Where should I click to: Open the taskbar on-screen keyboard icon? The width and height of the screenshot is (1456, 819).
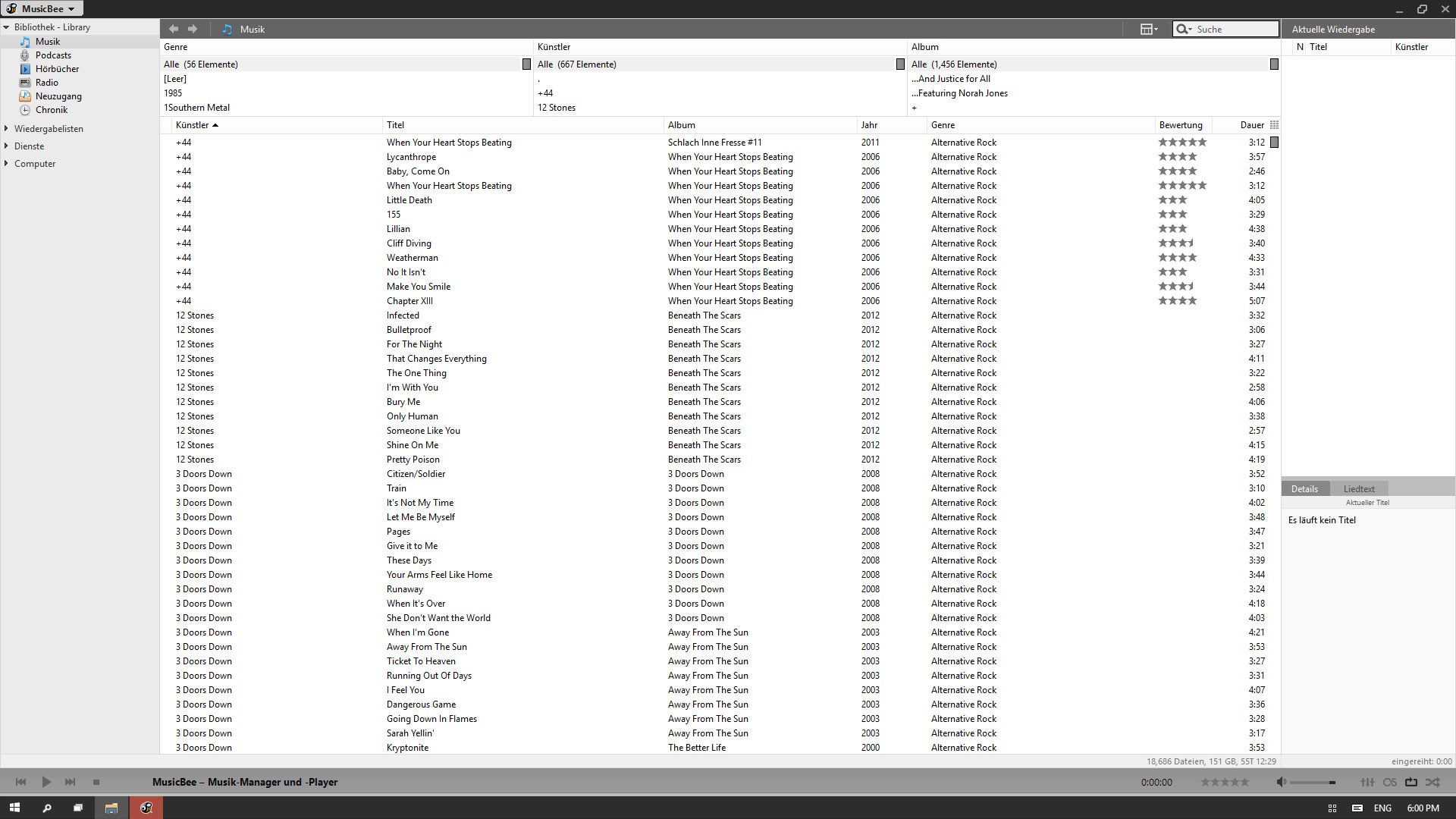click(1357, 808)
